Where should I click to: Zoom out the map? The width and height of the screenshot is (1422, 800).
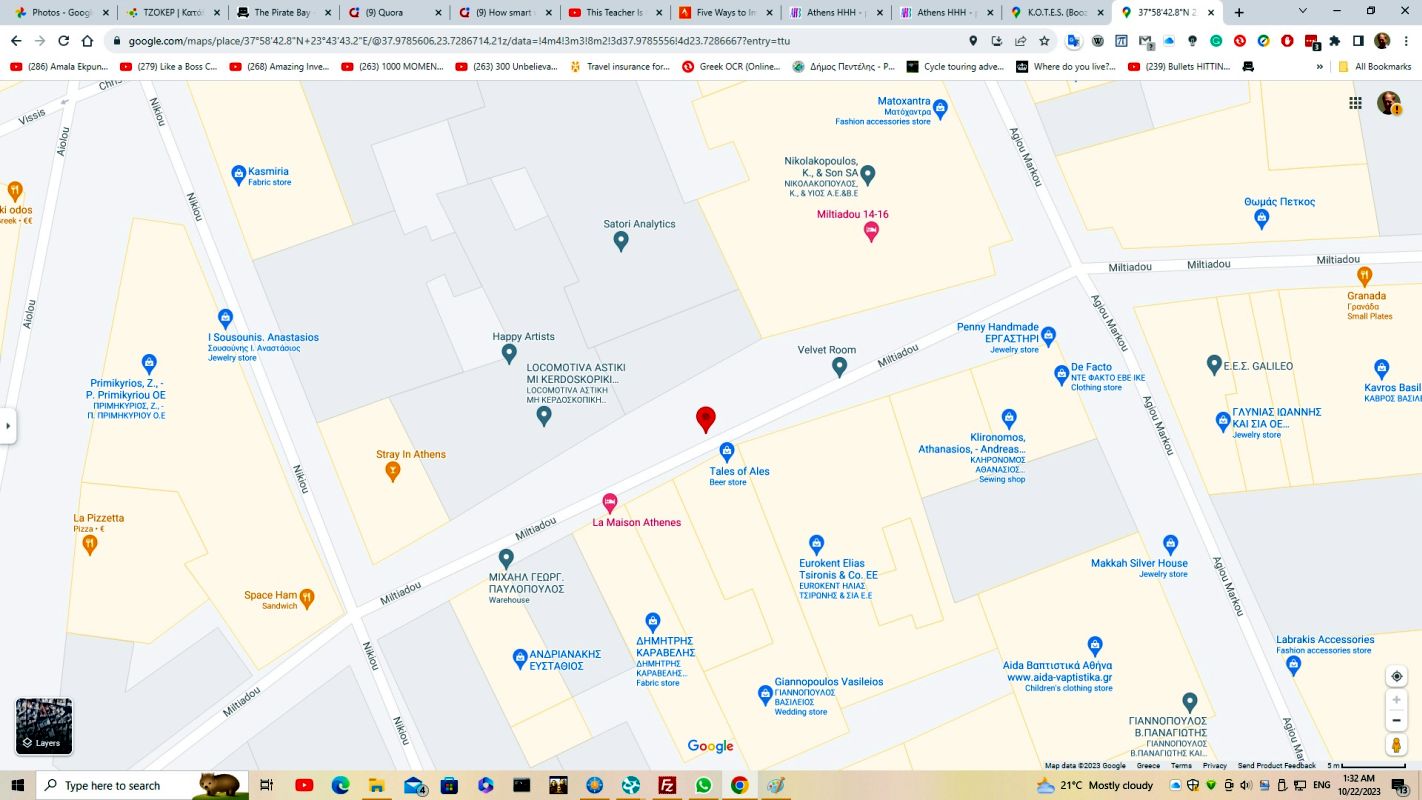(x=1397, y=721)
